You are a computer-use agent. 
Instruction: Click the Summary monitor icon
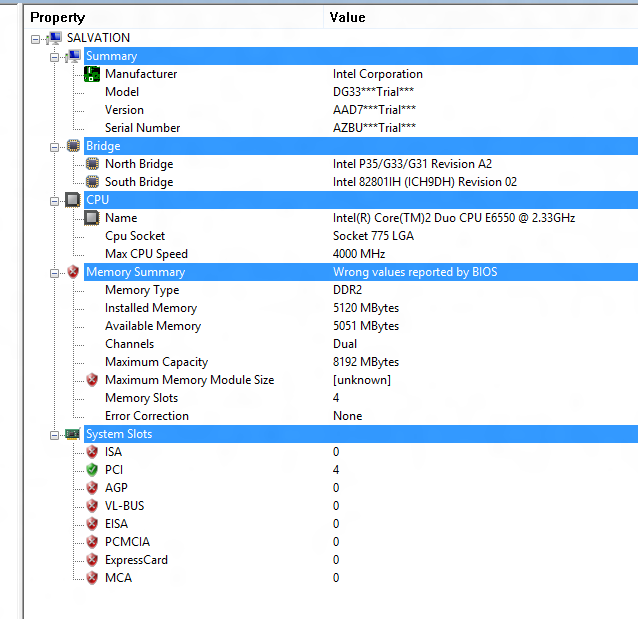point(73,56)
